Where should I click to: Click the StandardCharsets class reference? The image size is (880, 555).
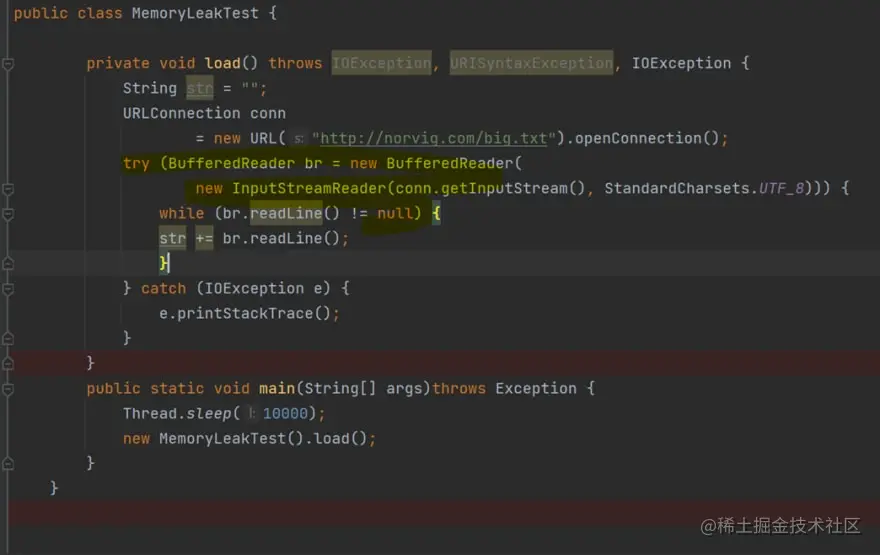pos(677,188)
